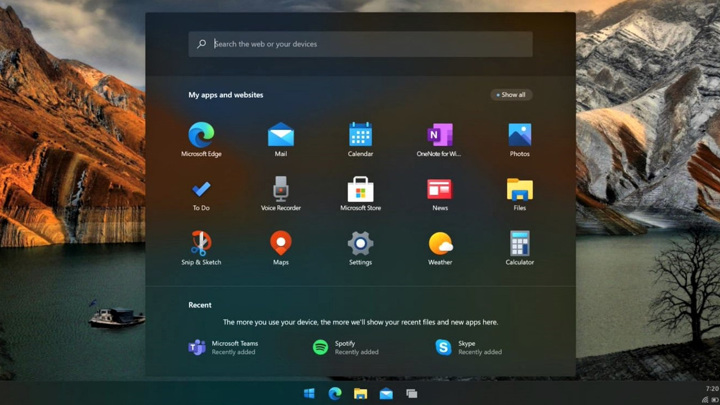Image resolution: width=720 pixels, height=405 pixels.
Task: Open Task View from the taskbar
Action: (411, 394)
